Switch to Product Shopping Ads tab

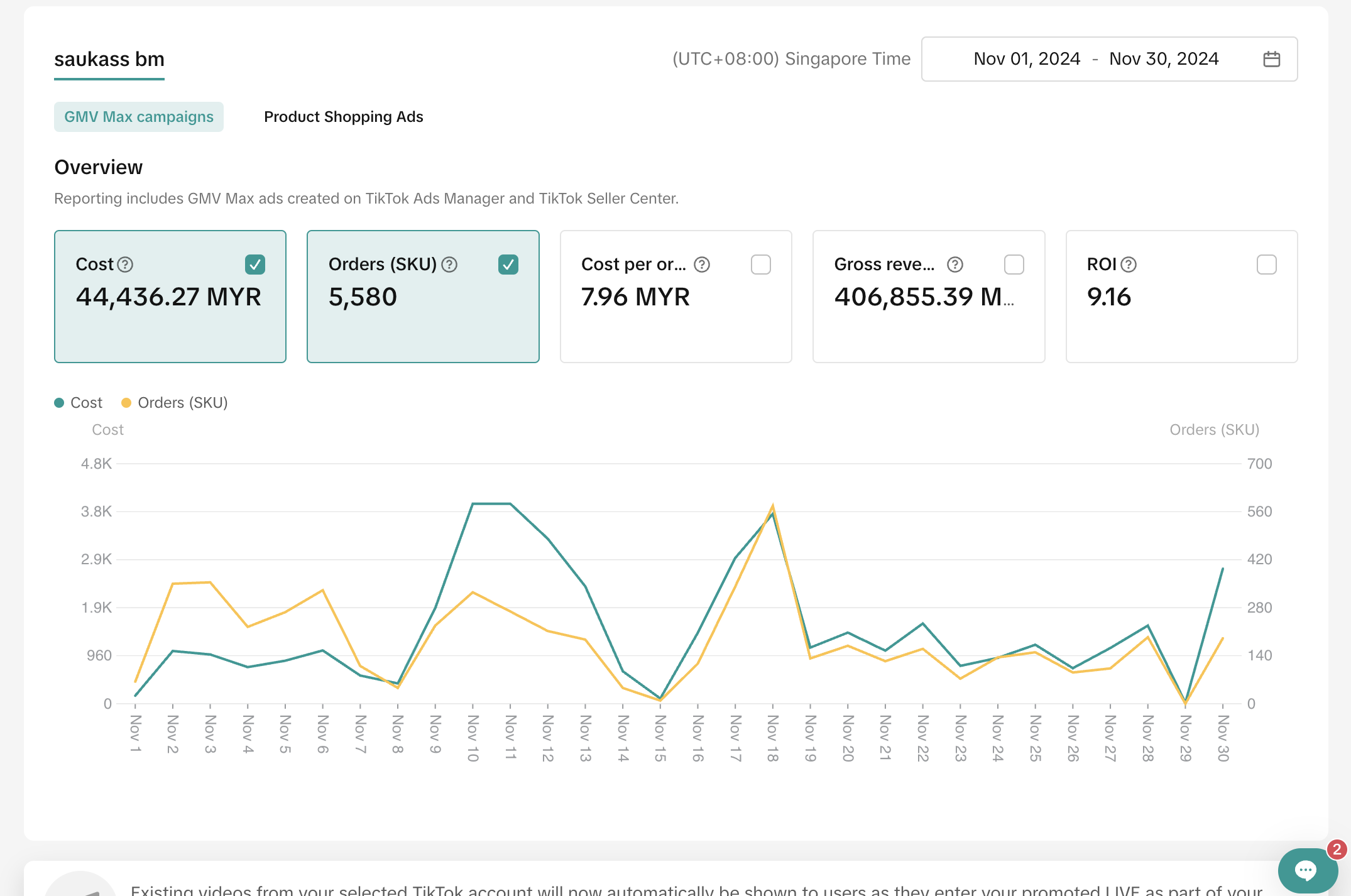point(343,117)
